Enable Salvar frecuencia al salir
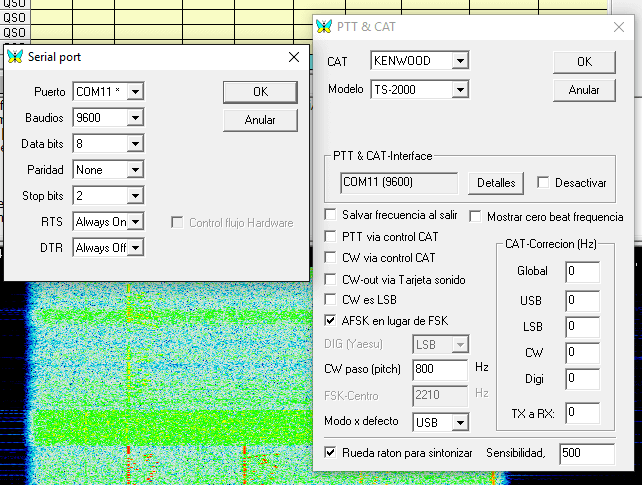This screenshot has width=642, height=485. point(330,214)
